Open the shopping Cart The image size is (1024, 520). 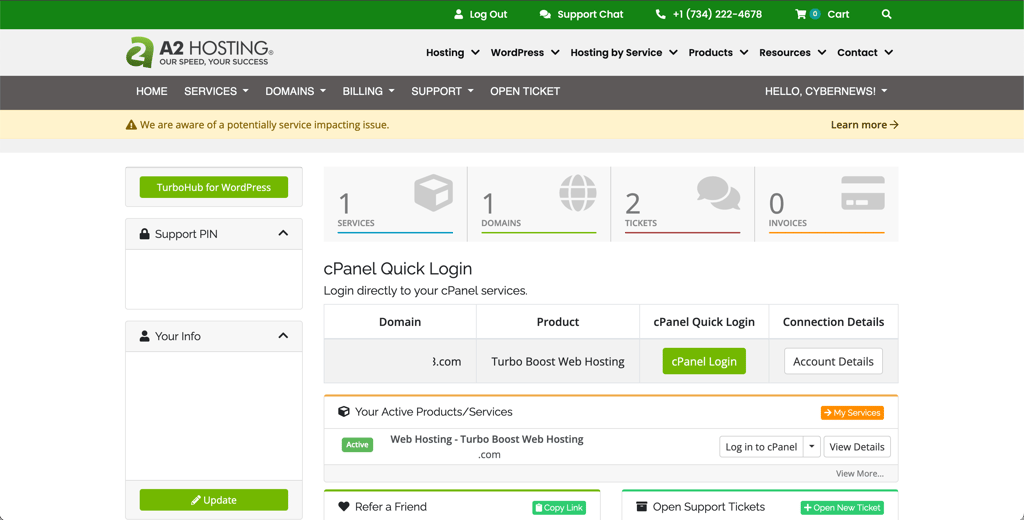822,14
